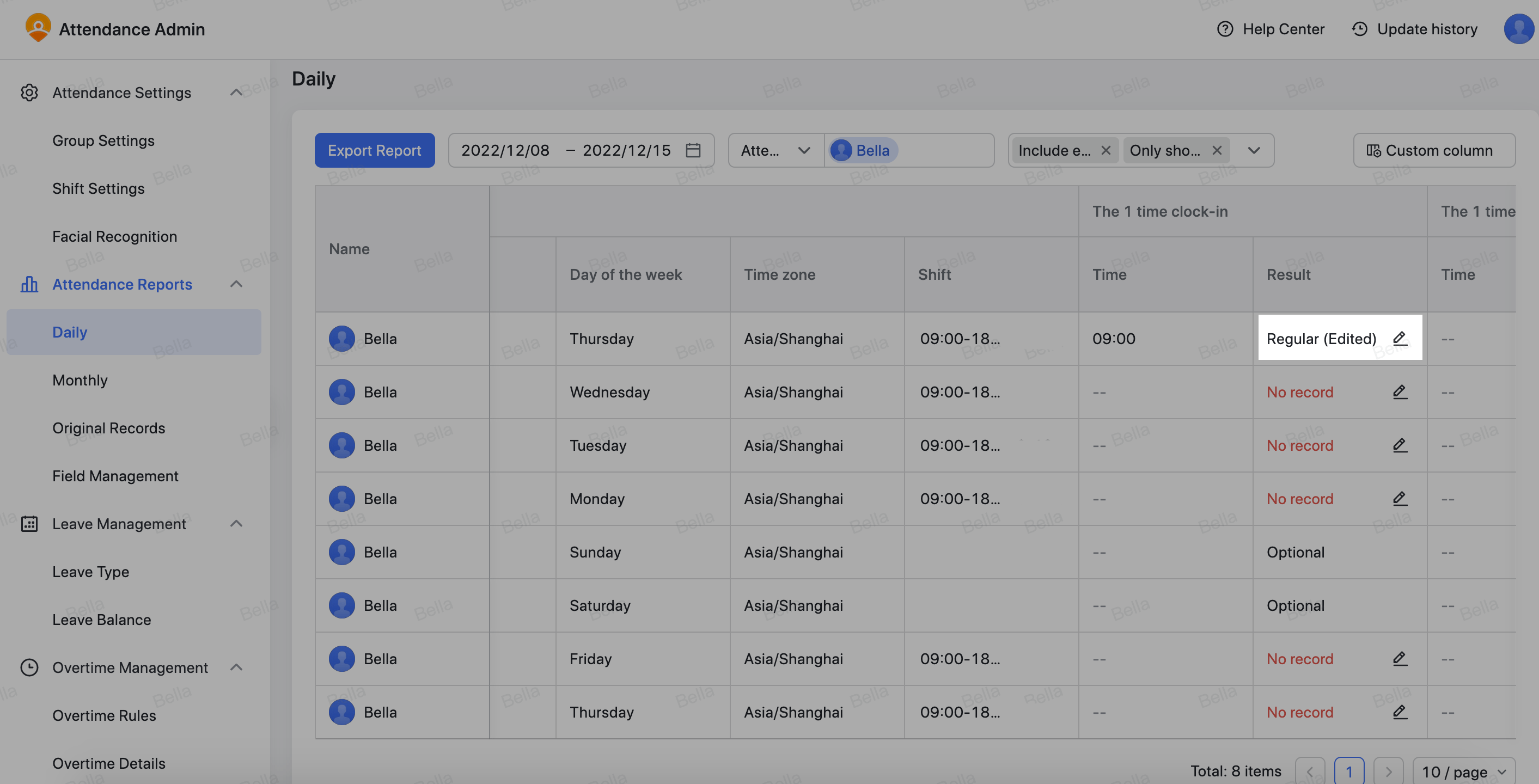Open the Monthly report page
This screenshot has height=784, width=1539.
pyautogui.click(x=80, y=381)
